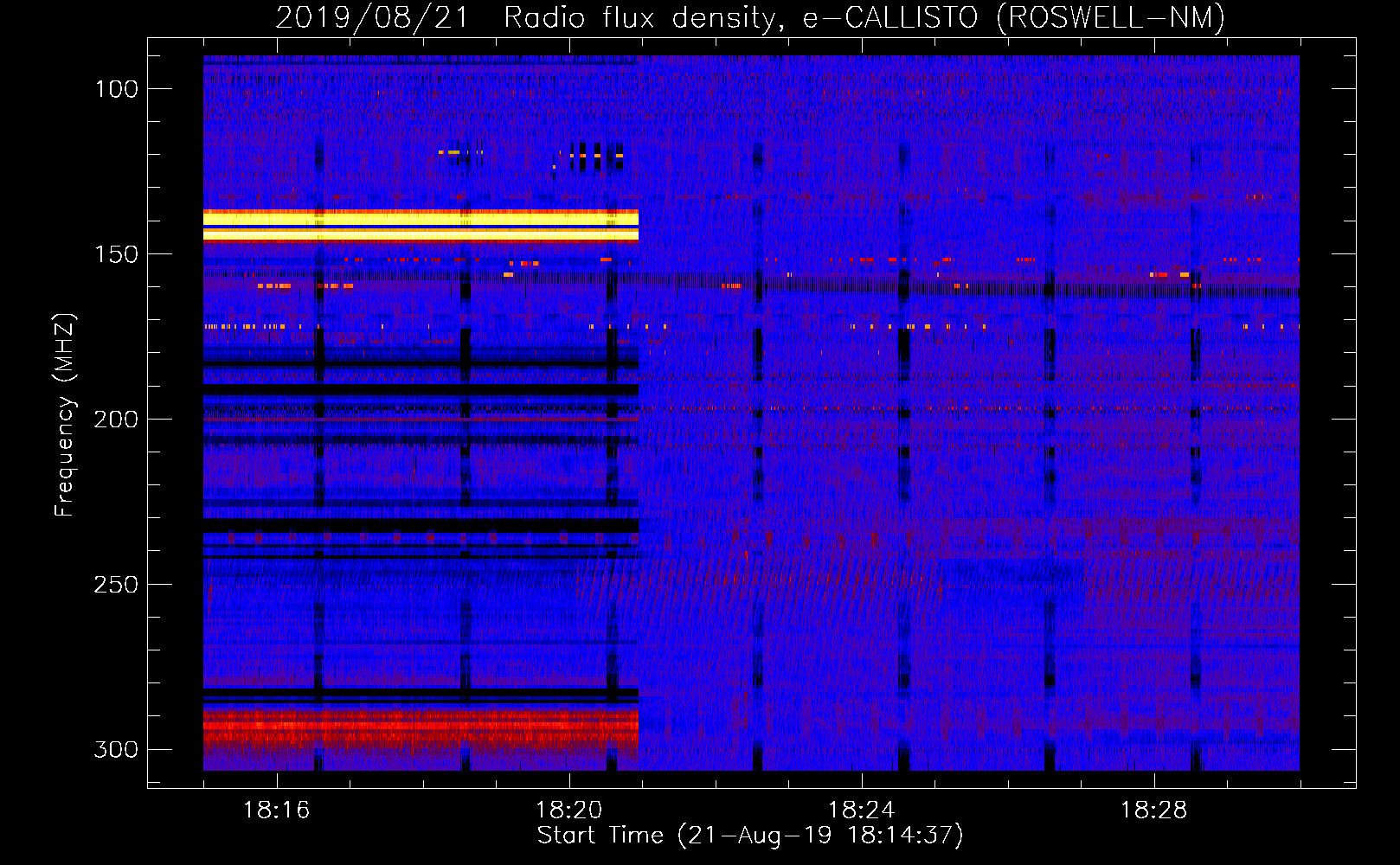Select the '300' frequency axis label
Image resolution: width=1400 pixels, height=865 pixels.
click(x=116, y=749)
